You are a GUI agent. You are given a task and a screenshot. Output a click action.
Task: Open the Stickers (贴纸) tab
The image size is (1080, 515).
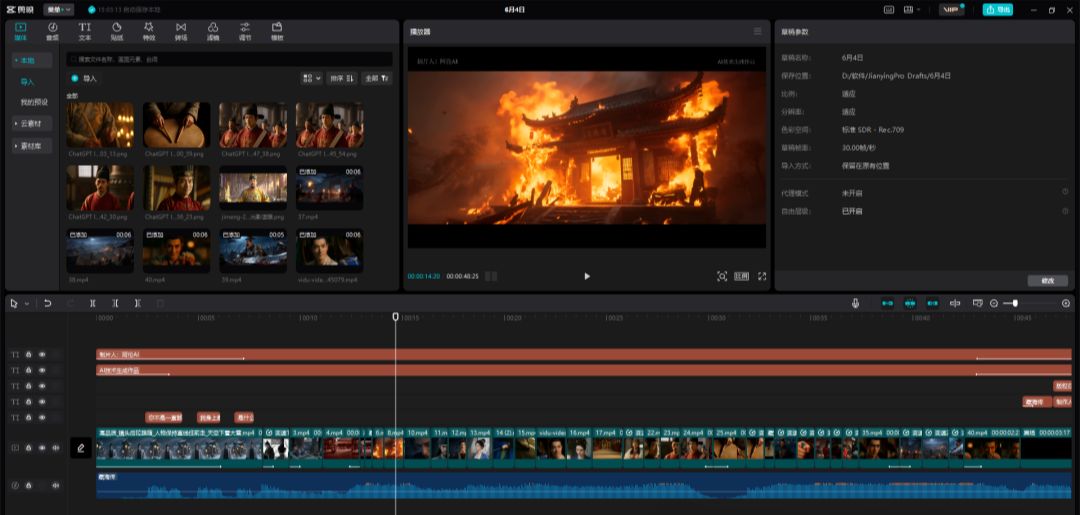[x=116, y=31]
